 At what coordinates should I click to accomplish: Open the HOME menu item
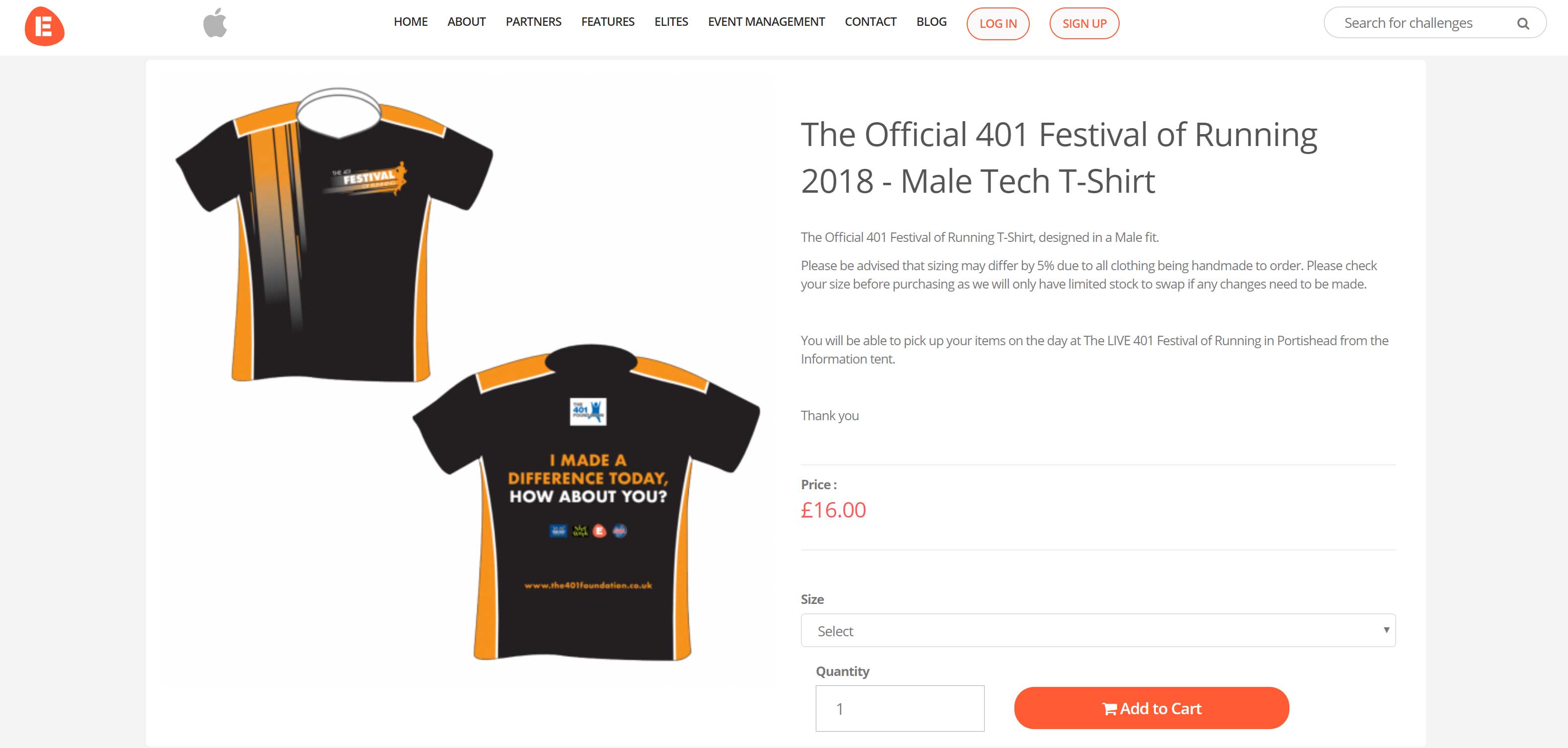pos(410,22)
